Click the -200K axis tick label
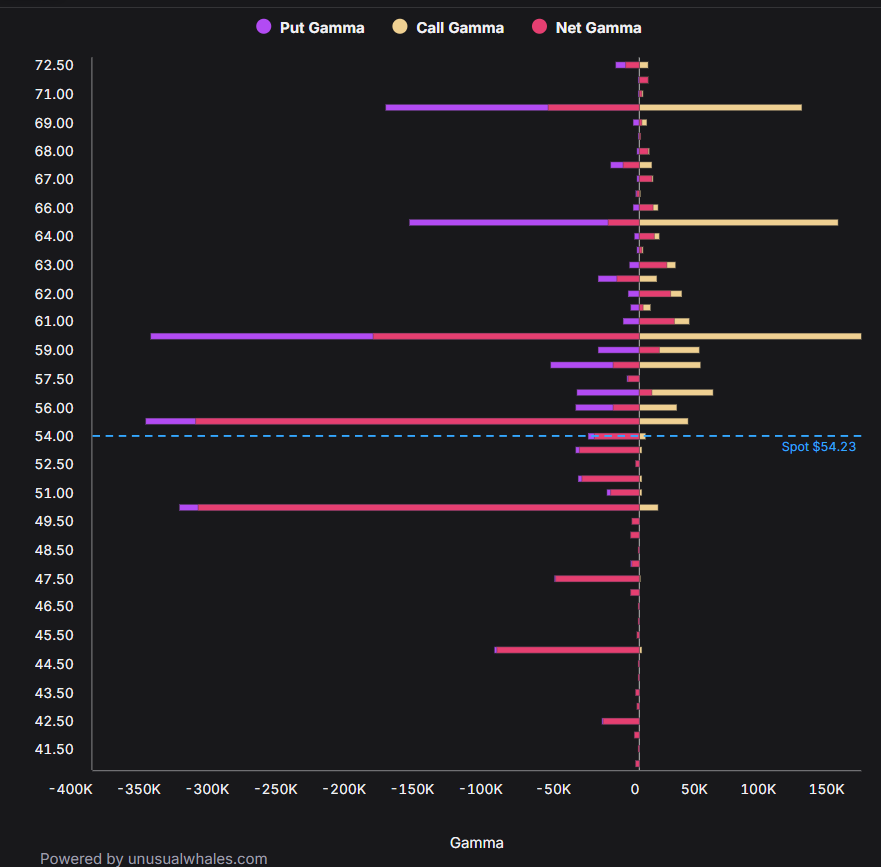Screen dimensions: 881x867 (x=344, y=789)
